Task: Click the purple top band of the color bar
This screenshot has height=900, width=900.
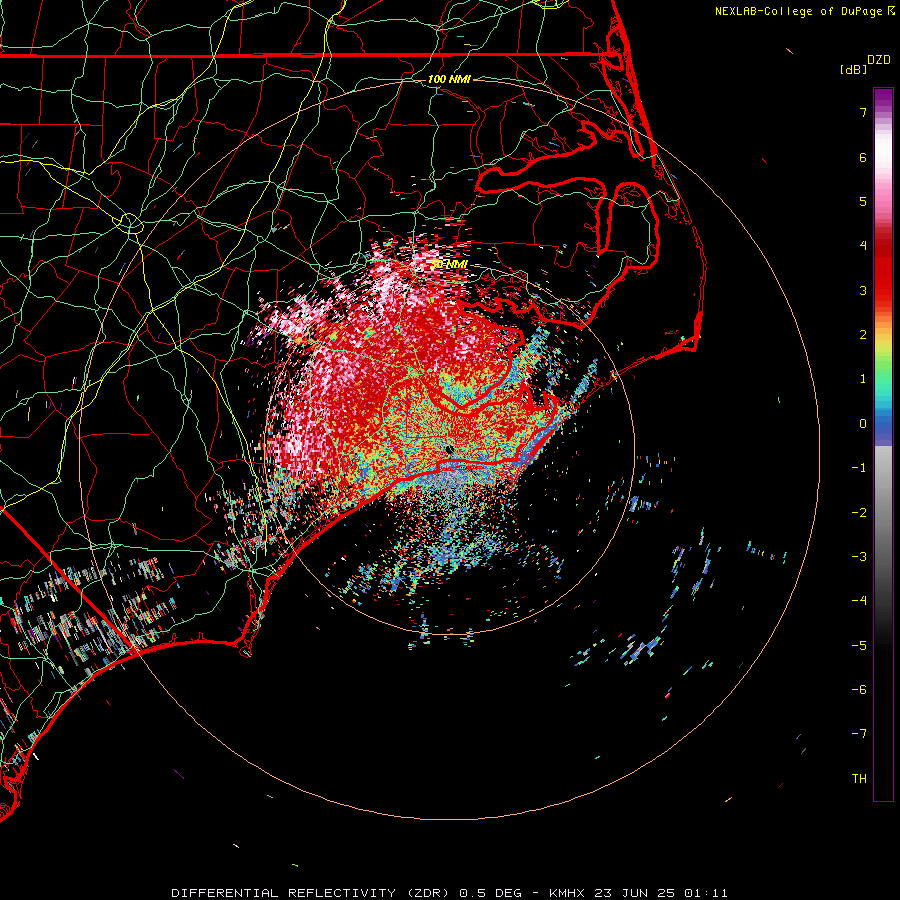Action: [x=883, y=98]
